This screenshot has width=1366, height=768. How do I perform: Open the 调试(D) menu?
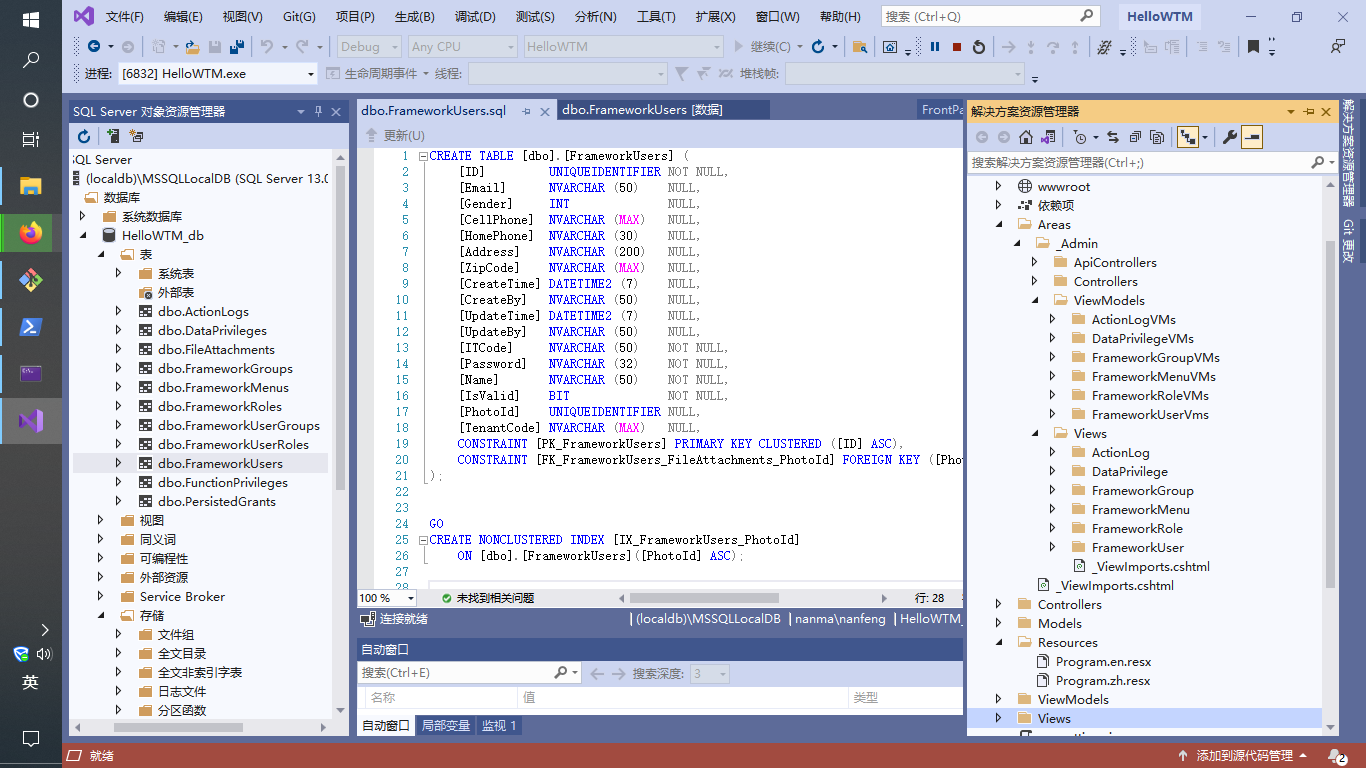click(x=474, y=17)
